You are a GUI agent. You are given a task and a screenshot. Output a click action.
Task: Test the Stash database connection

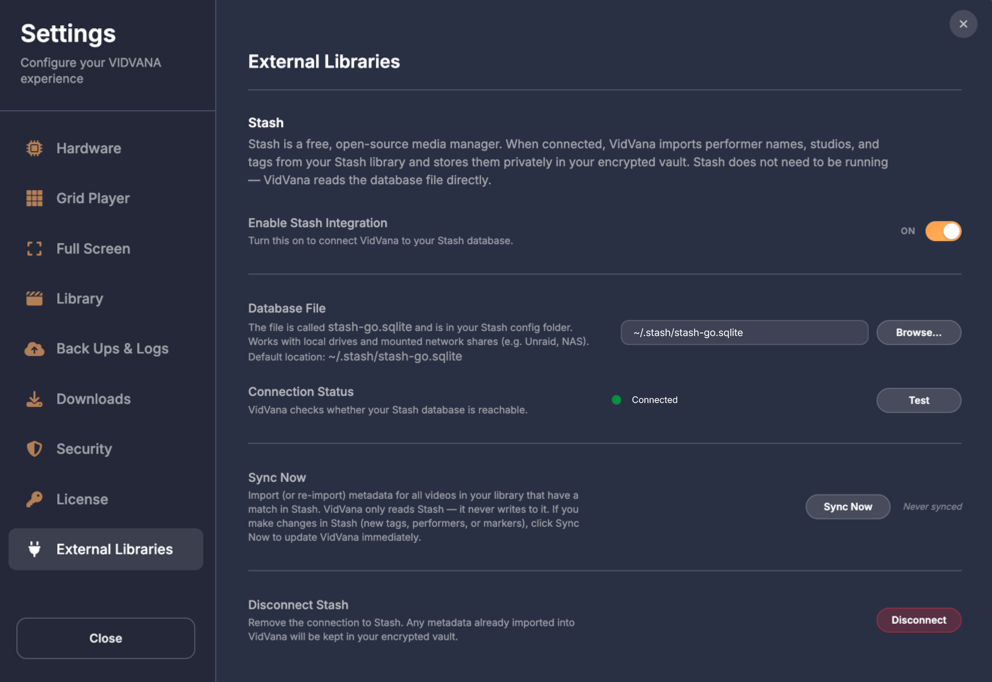[918, 400]
